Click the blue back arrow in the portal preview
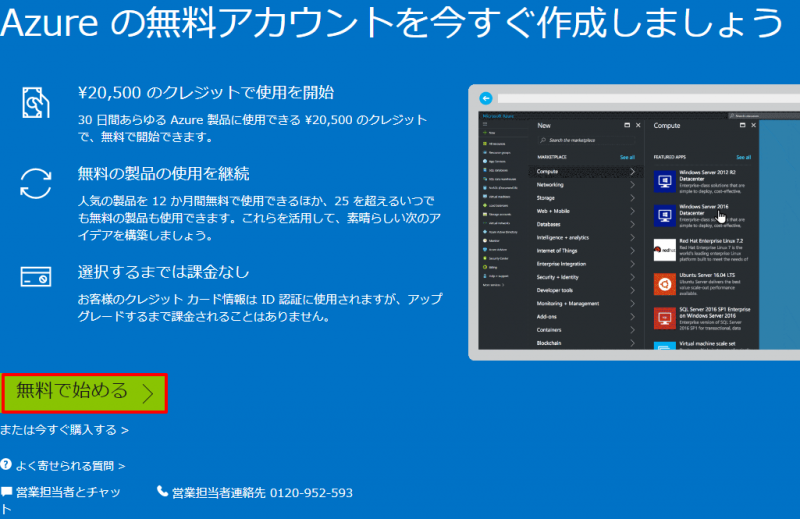 (486, 98)
